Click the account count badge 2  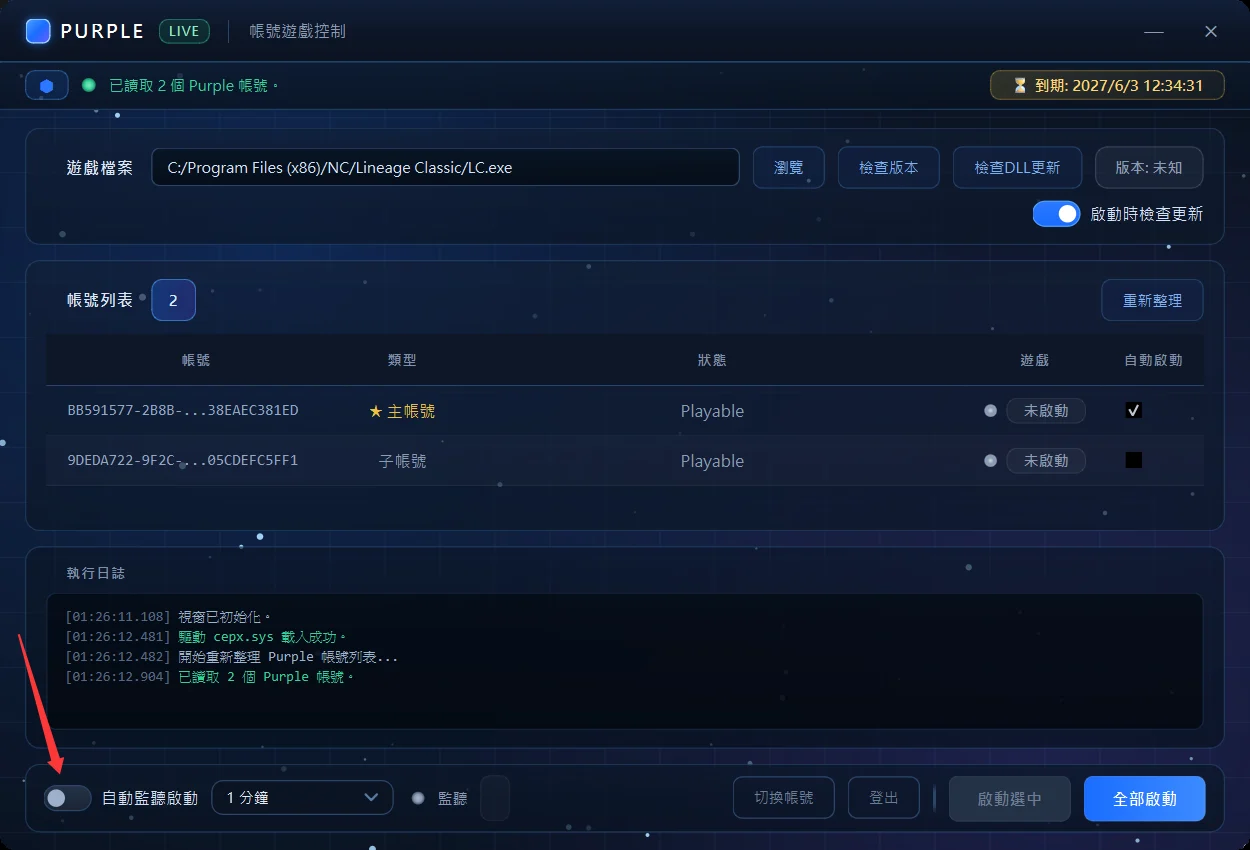point(173,300)
